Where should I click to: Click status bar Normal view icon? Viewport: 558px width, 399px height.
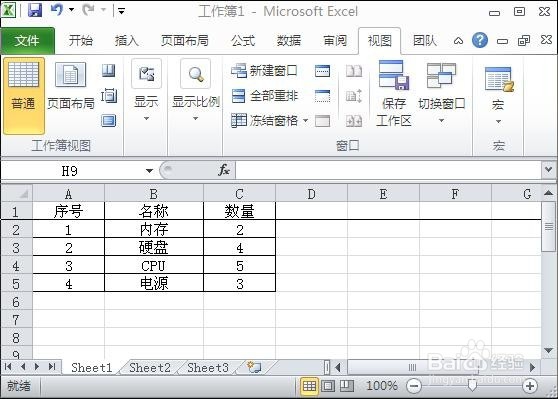pos(309,386)
